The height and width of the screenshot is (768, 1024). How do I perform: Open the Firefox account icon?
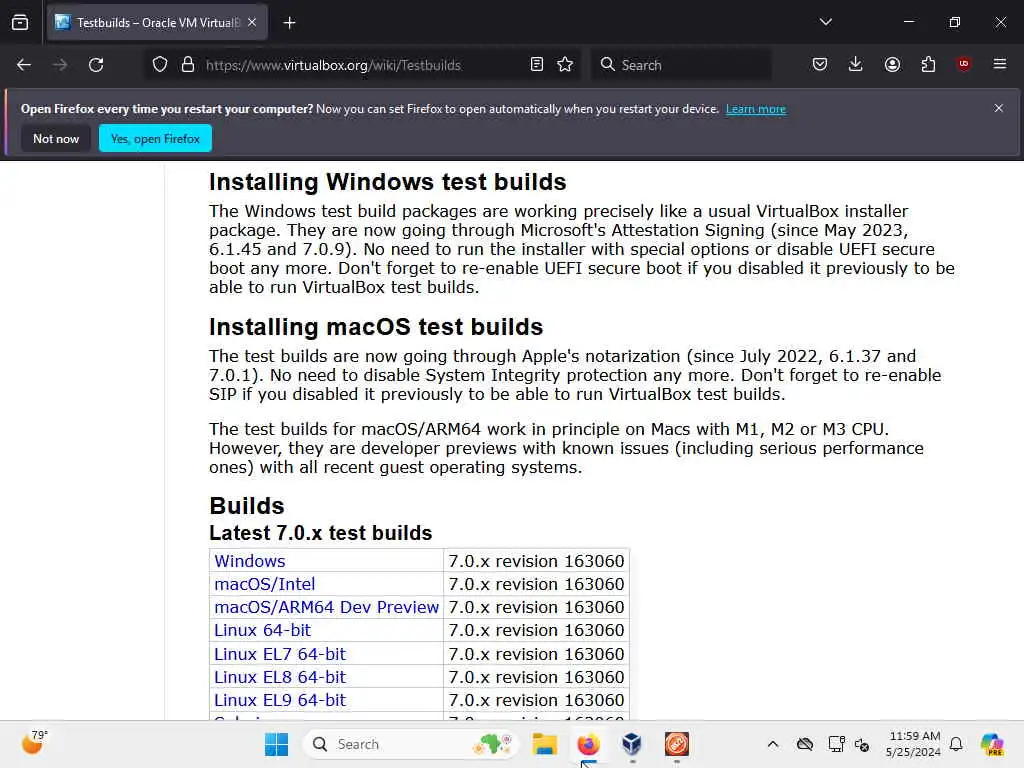[x=892, y=64]
